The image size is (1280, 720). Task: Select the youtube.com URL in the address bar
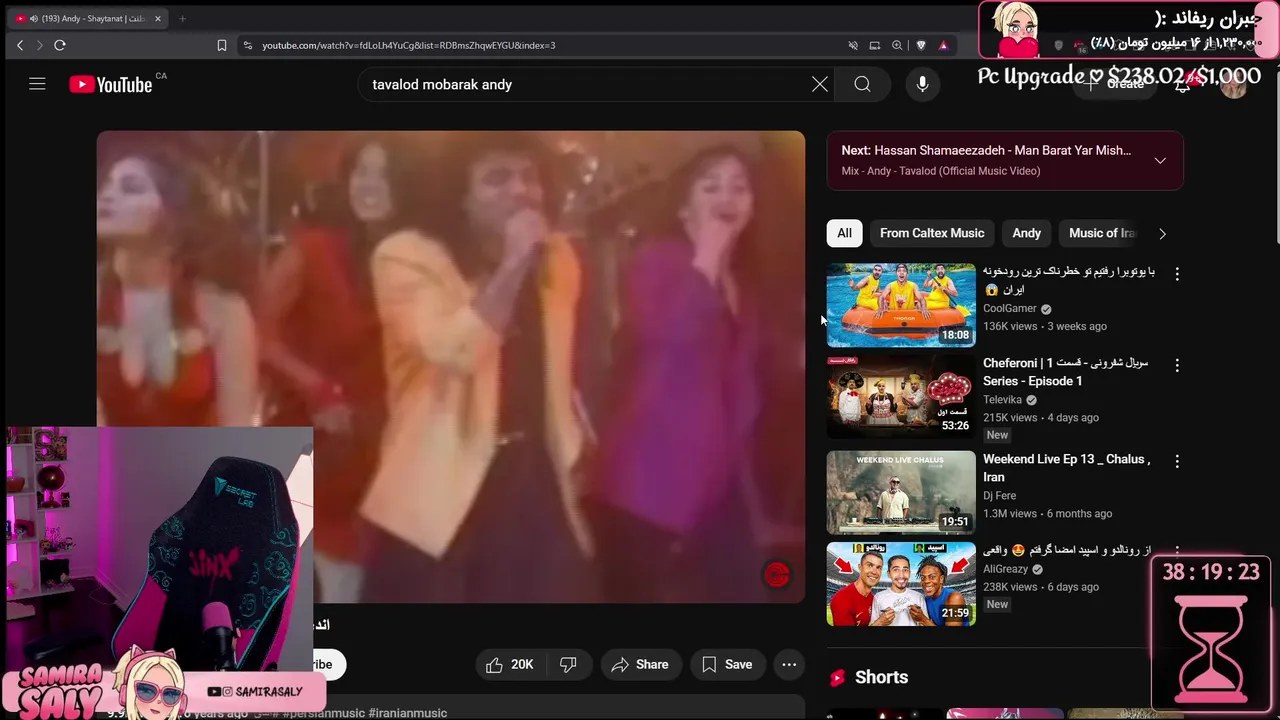[x=408, y=45]
